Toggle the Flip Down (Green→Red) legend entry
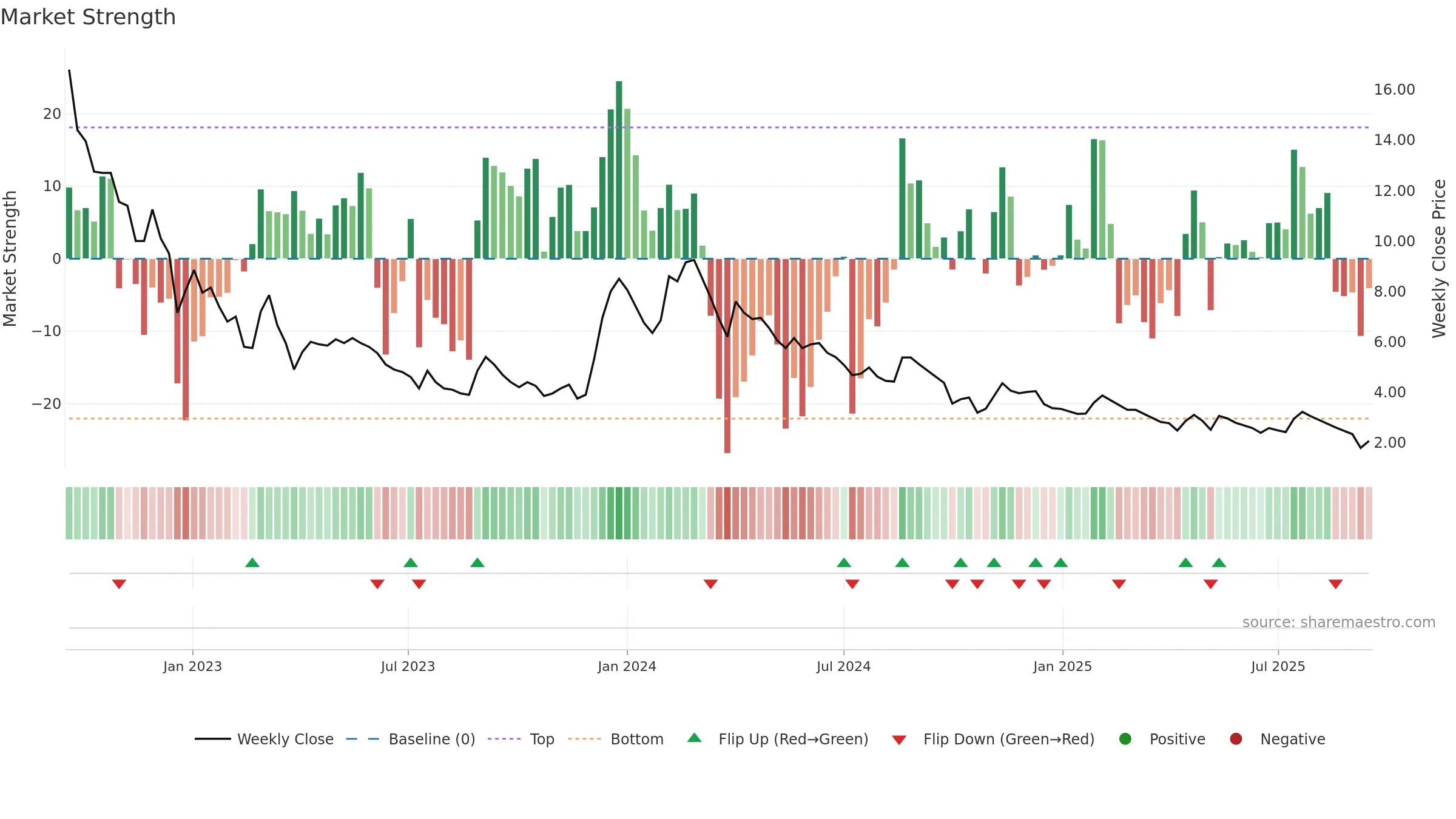 (x=993, y=739)
